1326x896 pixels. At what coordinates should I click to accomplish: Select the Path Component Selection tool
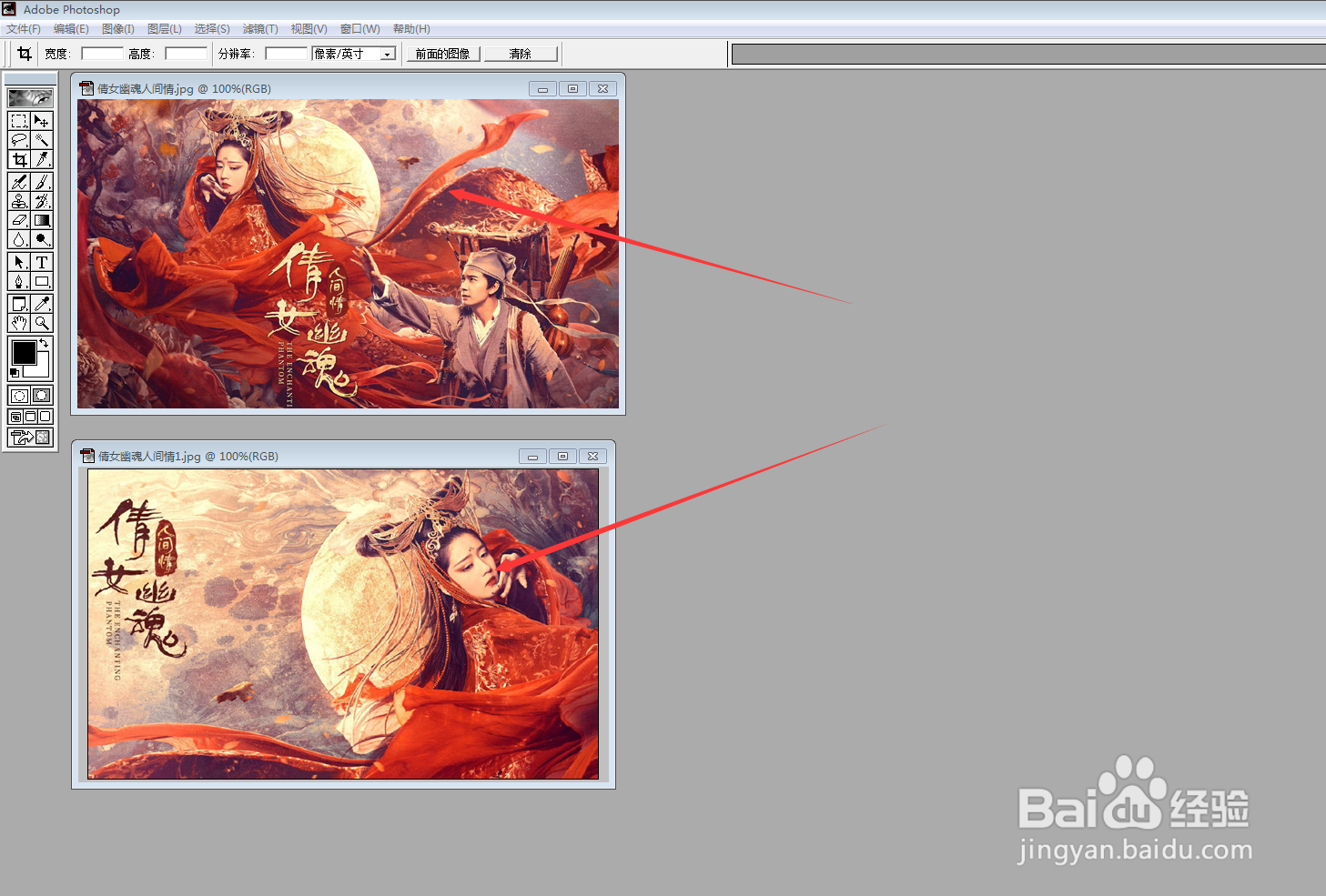[19, 262]
